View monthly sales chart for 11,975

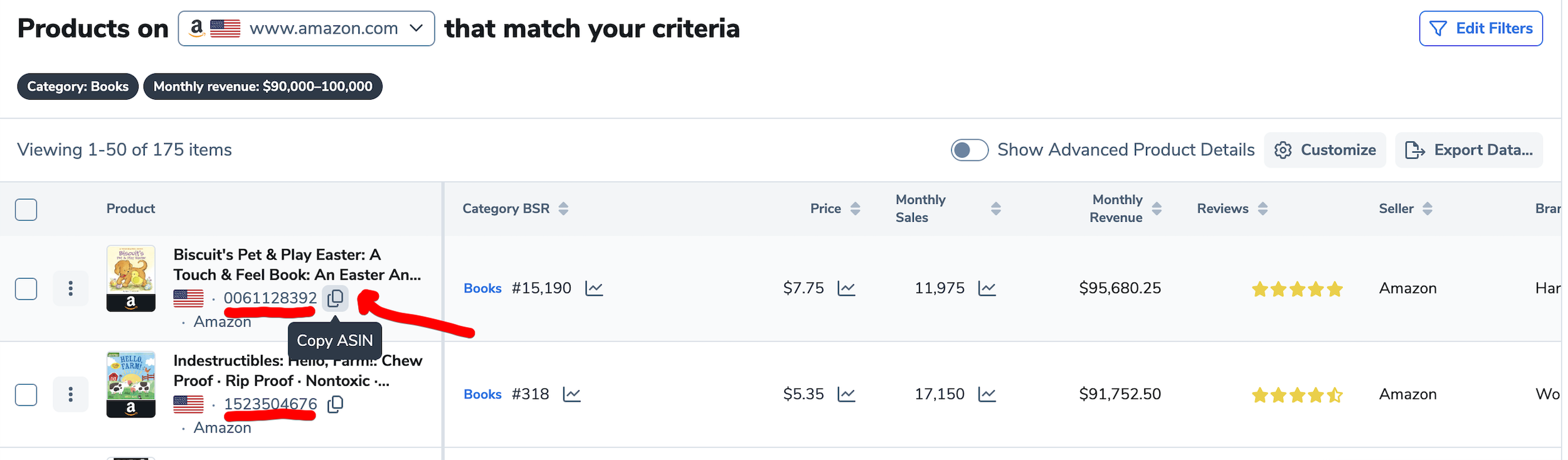pos(987,288)
